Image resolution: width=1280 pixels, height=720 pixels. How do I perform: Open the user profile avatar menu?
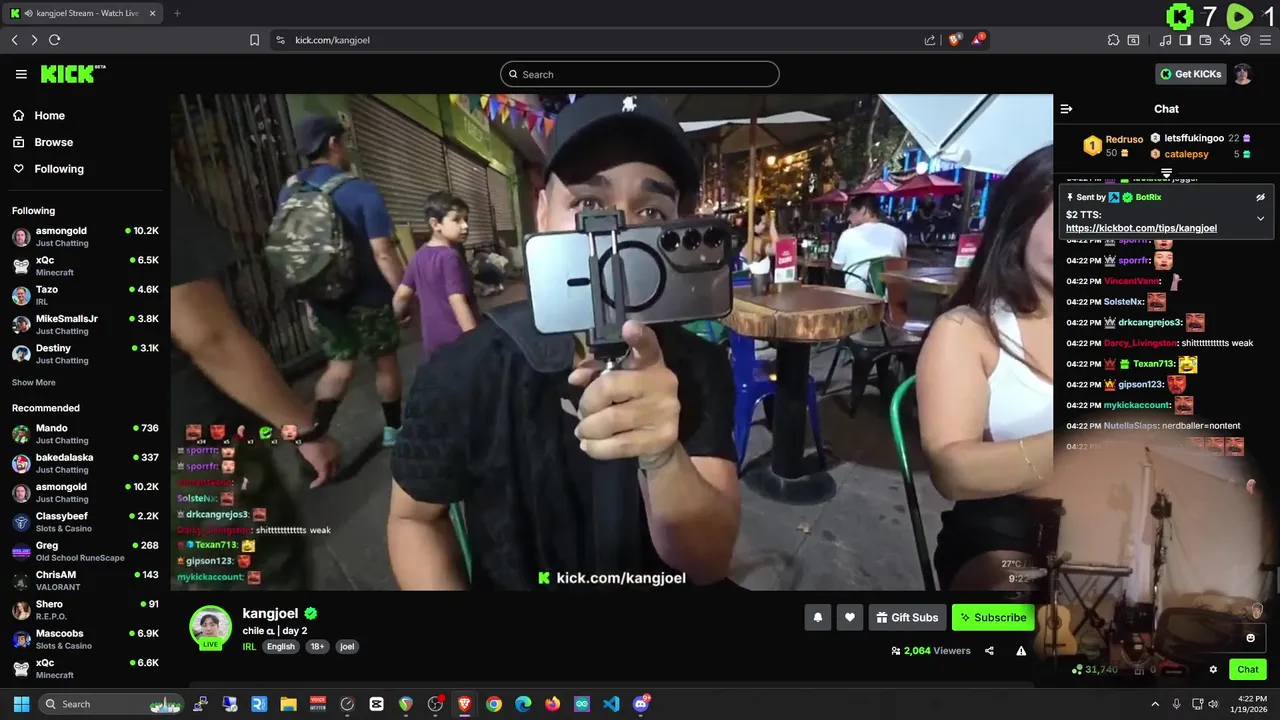pyautogui.click(x=1242, y=74)
